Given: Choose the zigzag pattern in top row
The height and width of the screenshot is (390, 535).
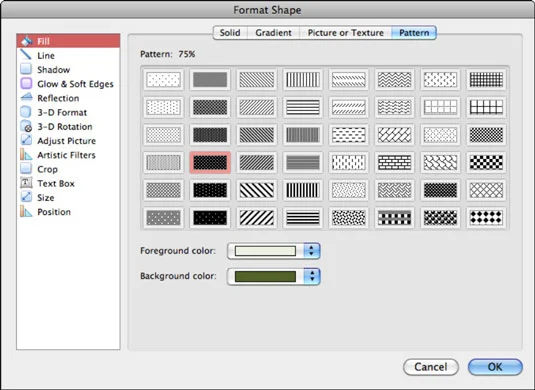Looking at the screenshot, I should coord(394,80).
